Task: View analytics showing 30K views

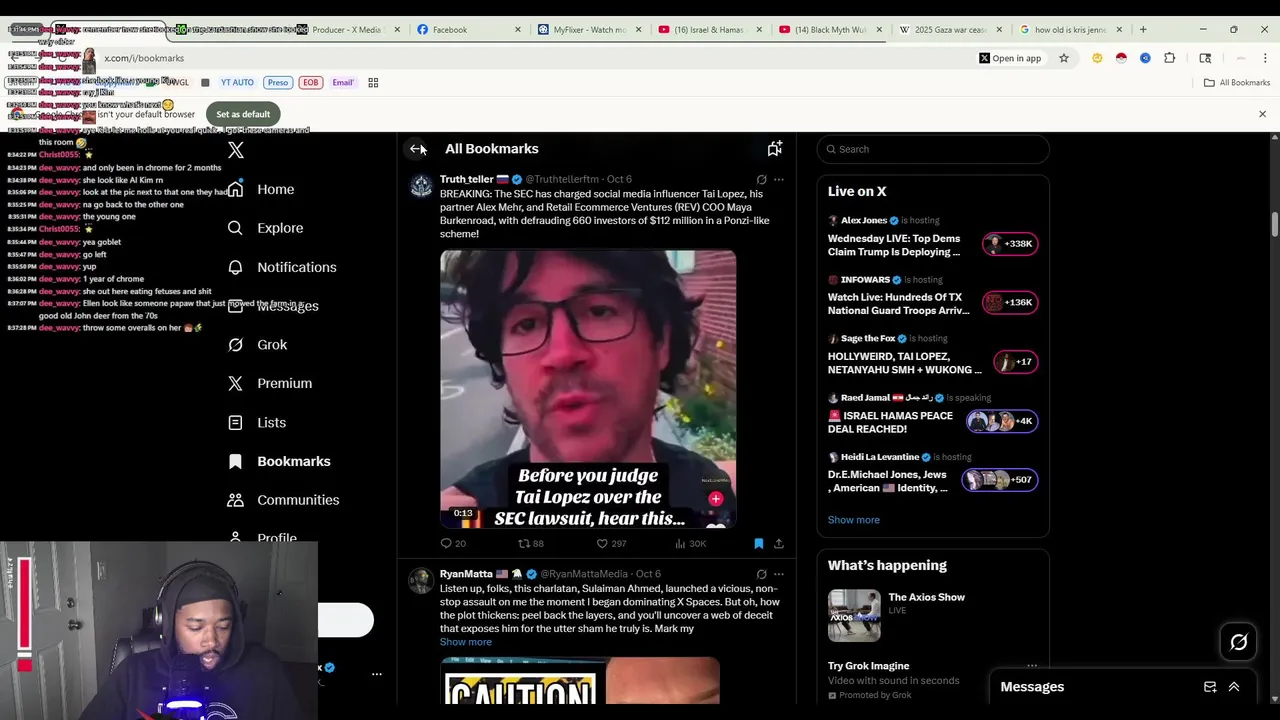Action: pos(690,543)
